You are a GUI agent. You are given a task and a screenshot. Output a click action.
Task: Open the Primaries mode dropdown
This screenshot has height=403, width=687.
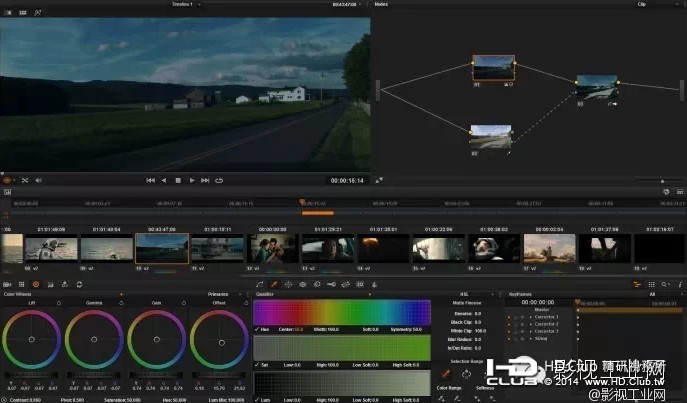coord(220,295)
